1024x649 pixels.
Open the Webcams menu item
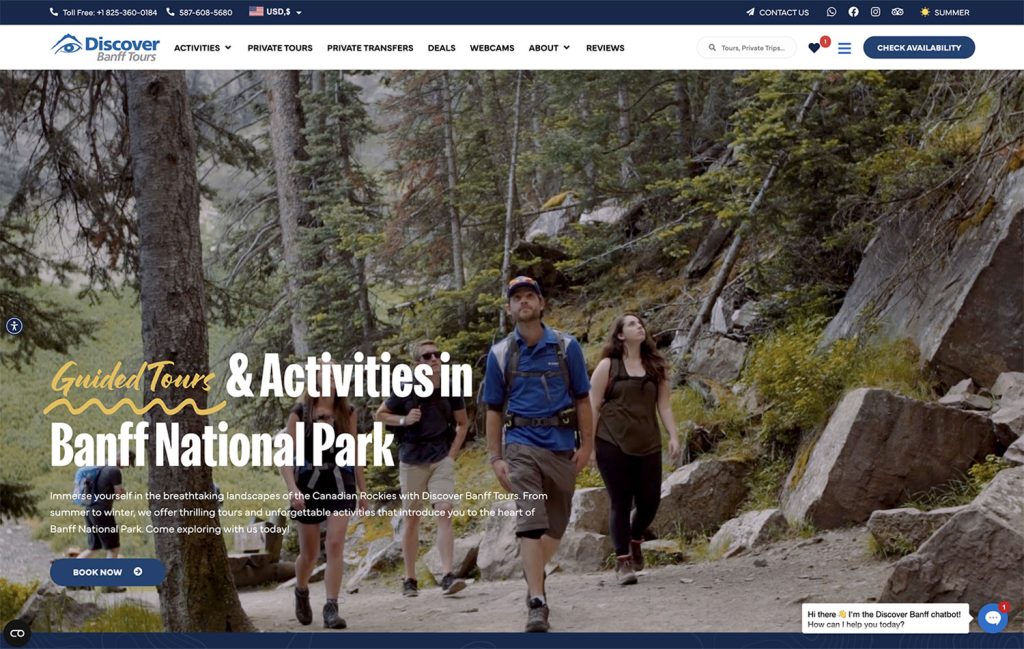click(x=492, y=48)
